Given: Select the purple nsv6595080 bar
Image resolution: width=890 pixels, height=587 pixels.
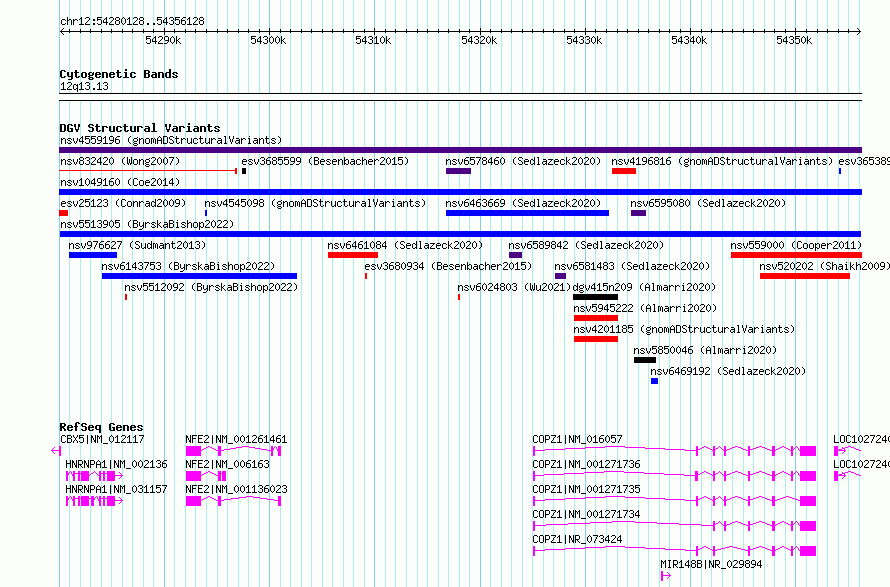Looking at the screenshot, I should 639,213.
